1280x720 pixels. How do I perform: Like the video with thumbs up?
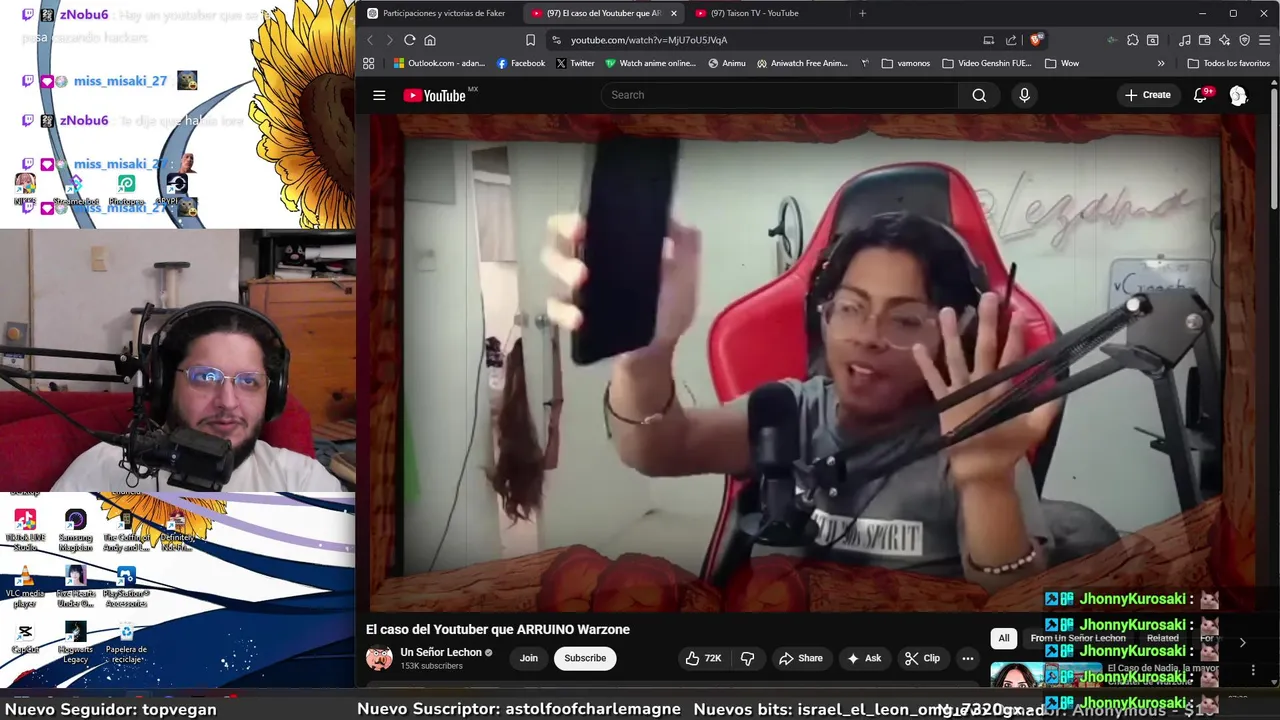tap(702, 658)
